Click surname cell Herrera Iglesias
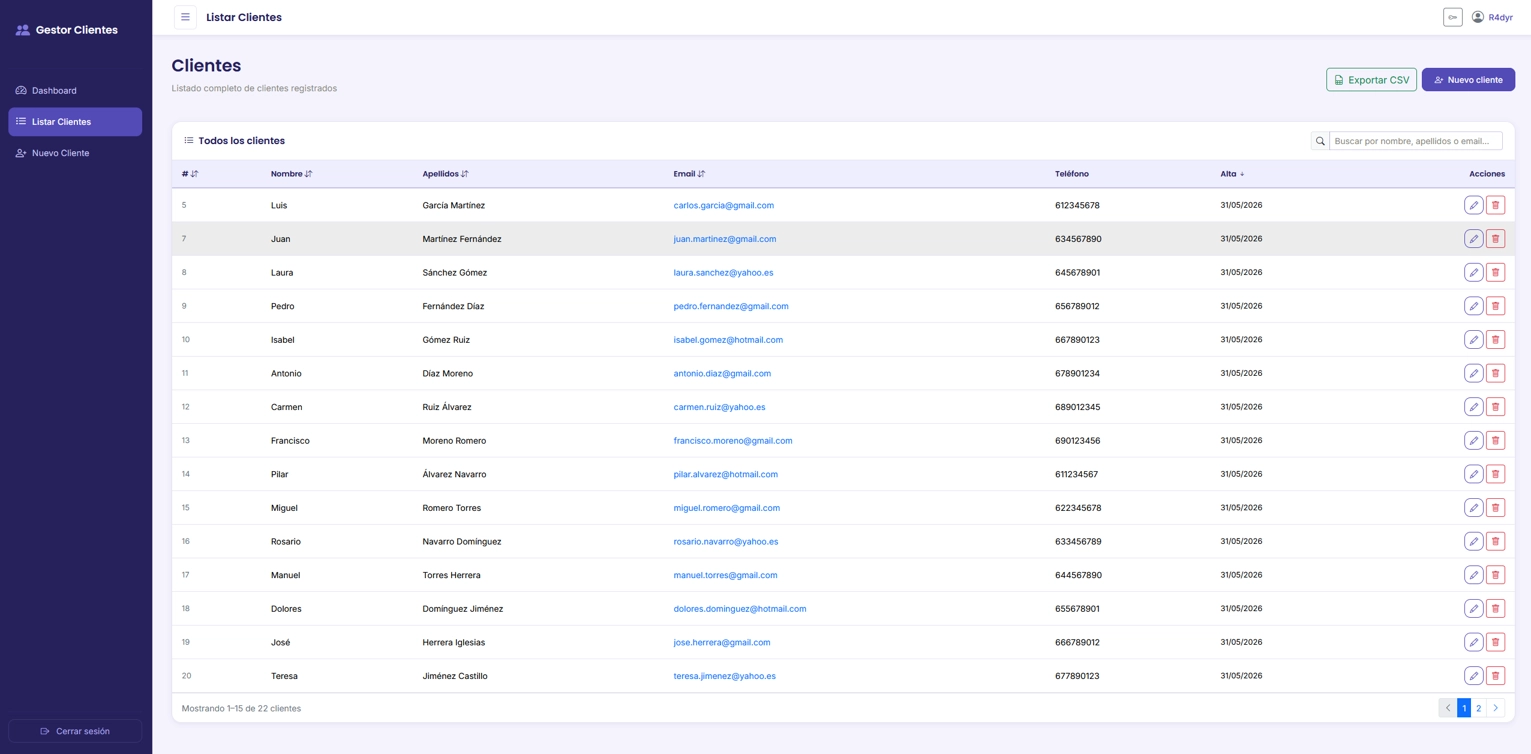The width and height of the screenshot is (1531, 754). (x=454, y=642)
